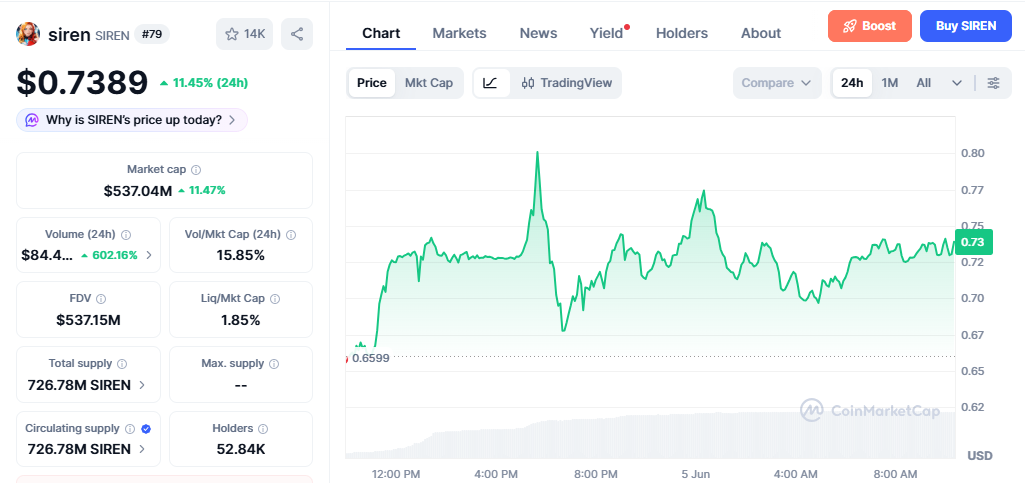1025x483 pixels.
Task: Open the share icon button
Action: (x=297, y=34)
